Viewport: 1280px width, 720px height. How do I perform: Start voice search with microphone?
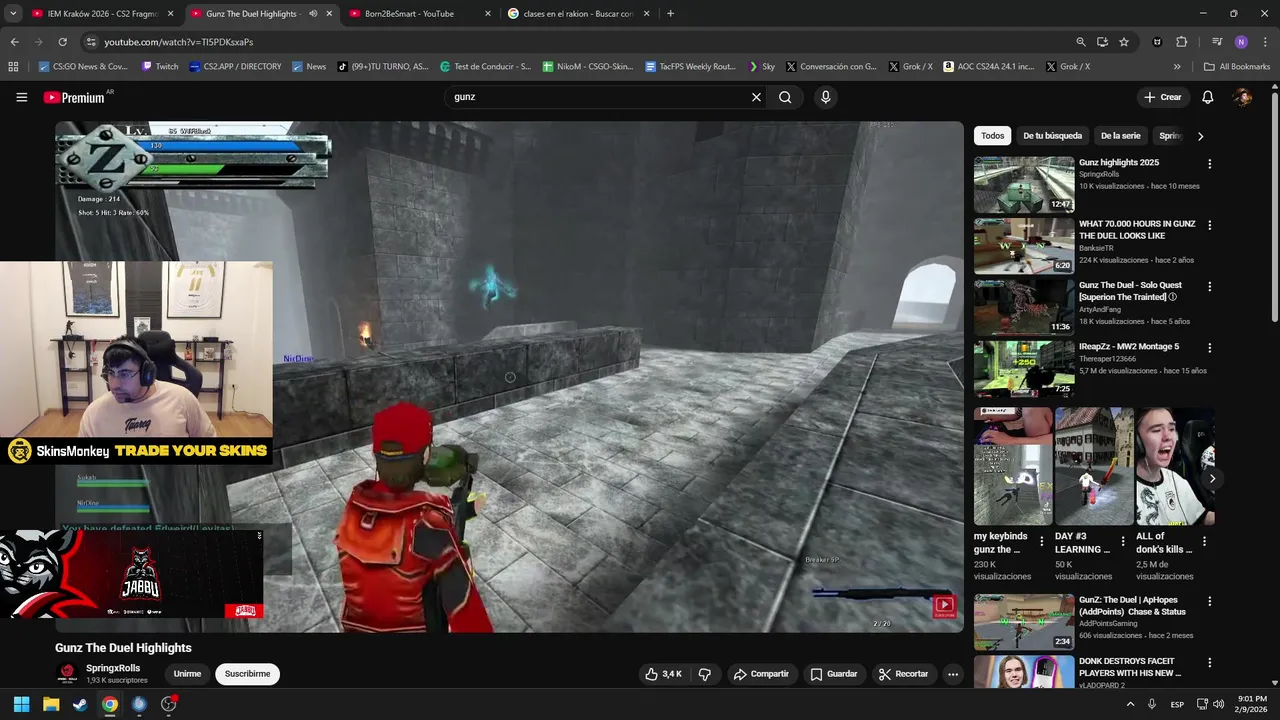tap(825, 97)
